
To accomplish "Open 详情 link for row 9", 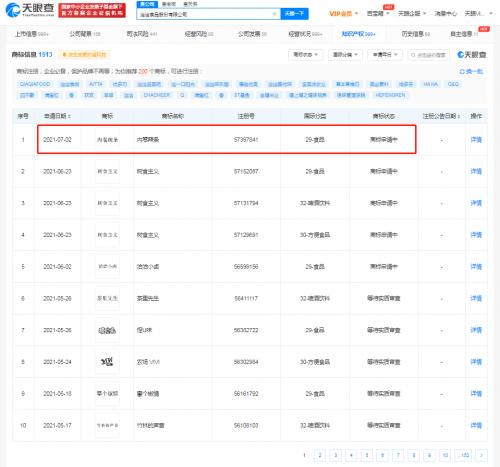I will [x=476, y=394].
